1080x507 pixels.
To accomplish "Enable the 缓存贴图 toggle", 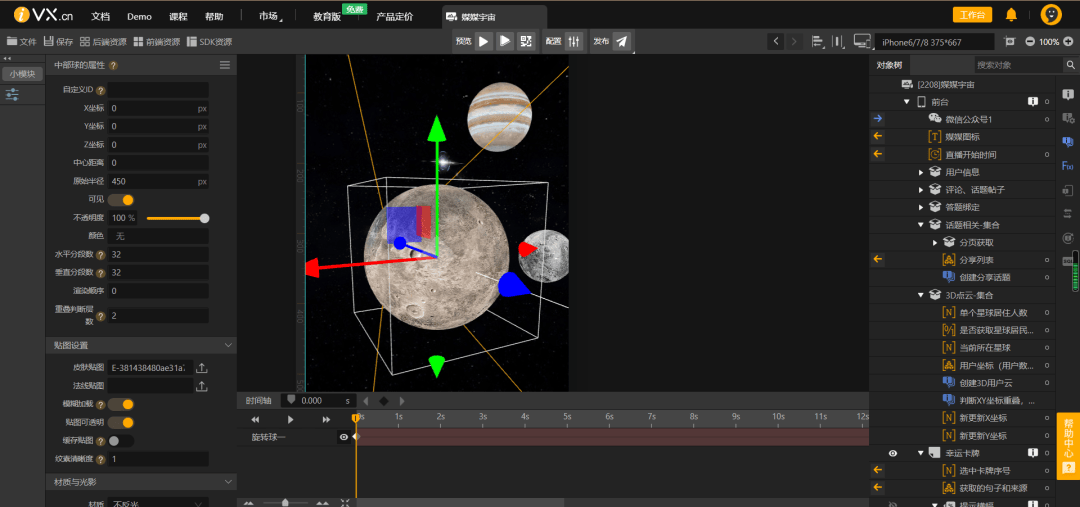I will click(120, 440).
